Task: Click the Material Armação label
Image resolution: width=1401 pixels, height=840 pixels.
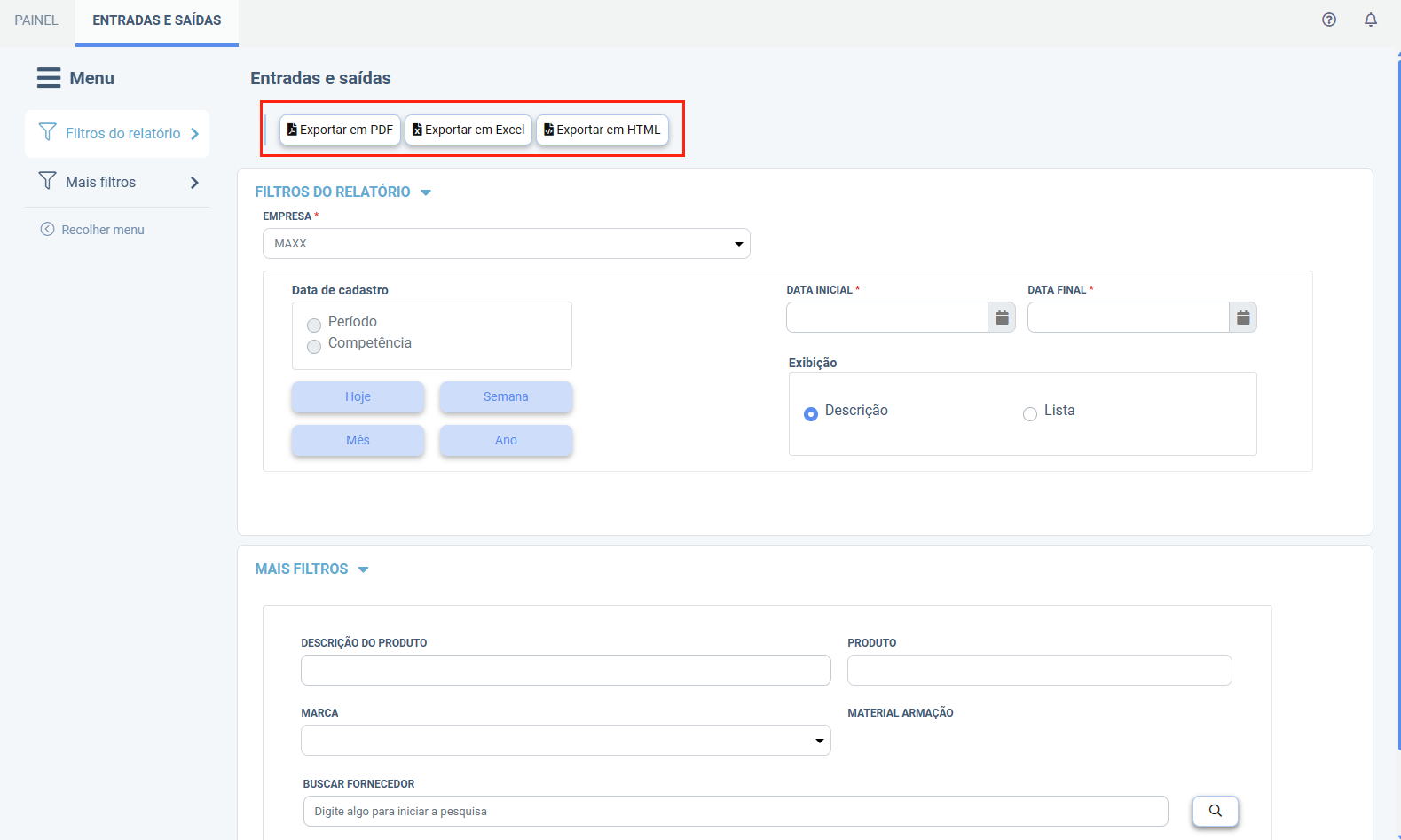Action: [901, 713]
